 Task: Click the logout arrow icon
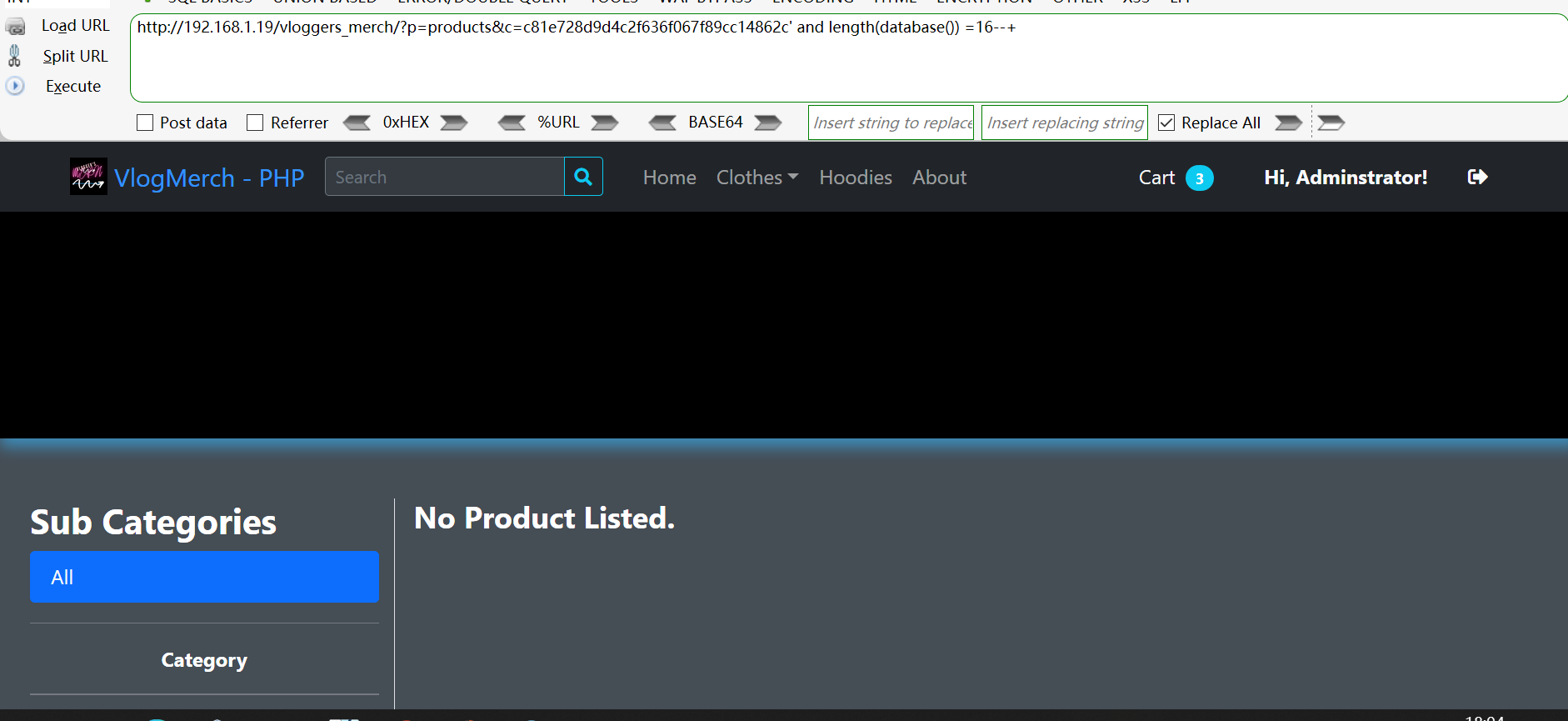coord(1477,177)
